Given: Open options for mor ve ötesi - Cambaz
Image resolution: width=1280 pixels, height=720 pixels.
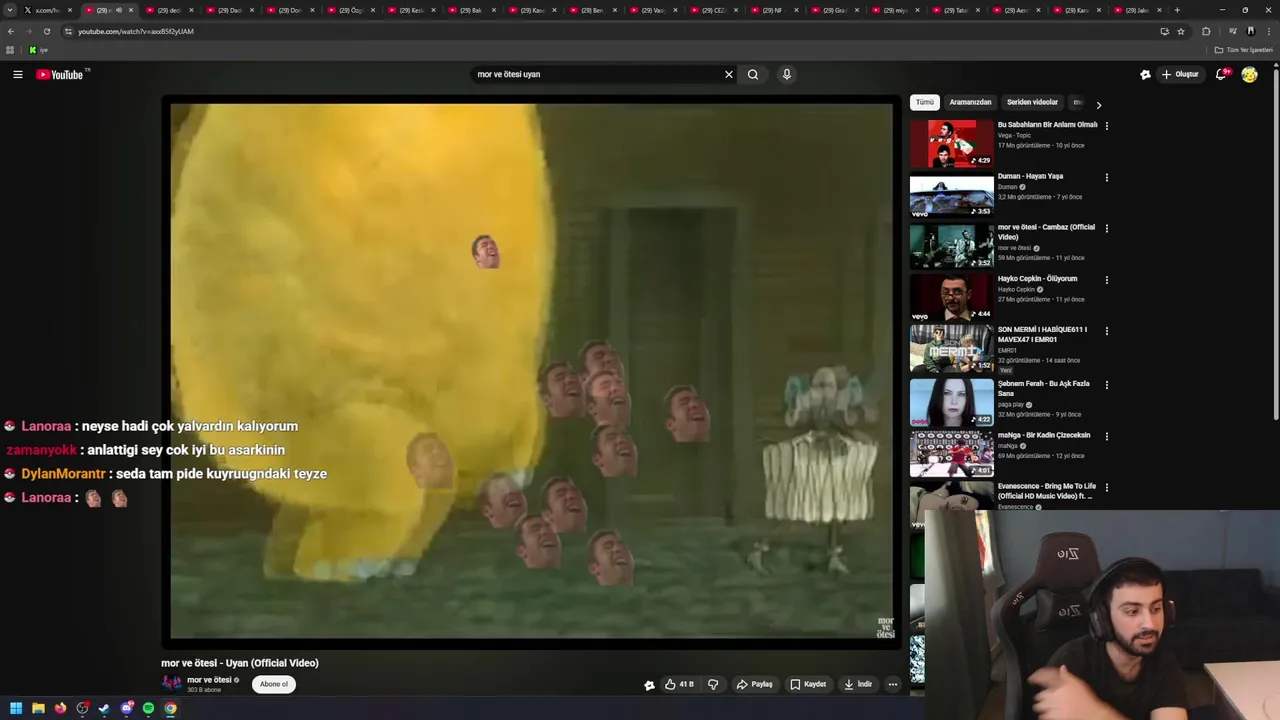Looking at the screenshot, I should point(1106,228).
